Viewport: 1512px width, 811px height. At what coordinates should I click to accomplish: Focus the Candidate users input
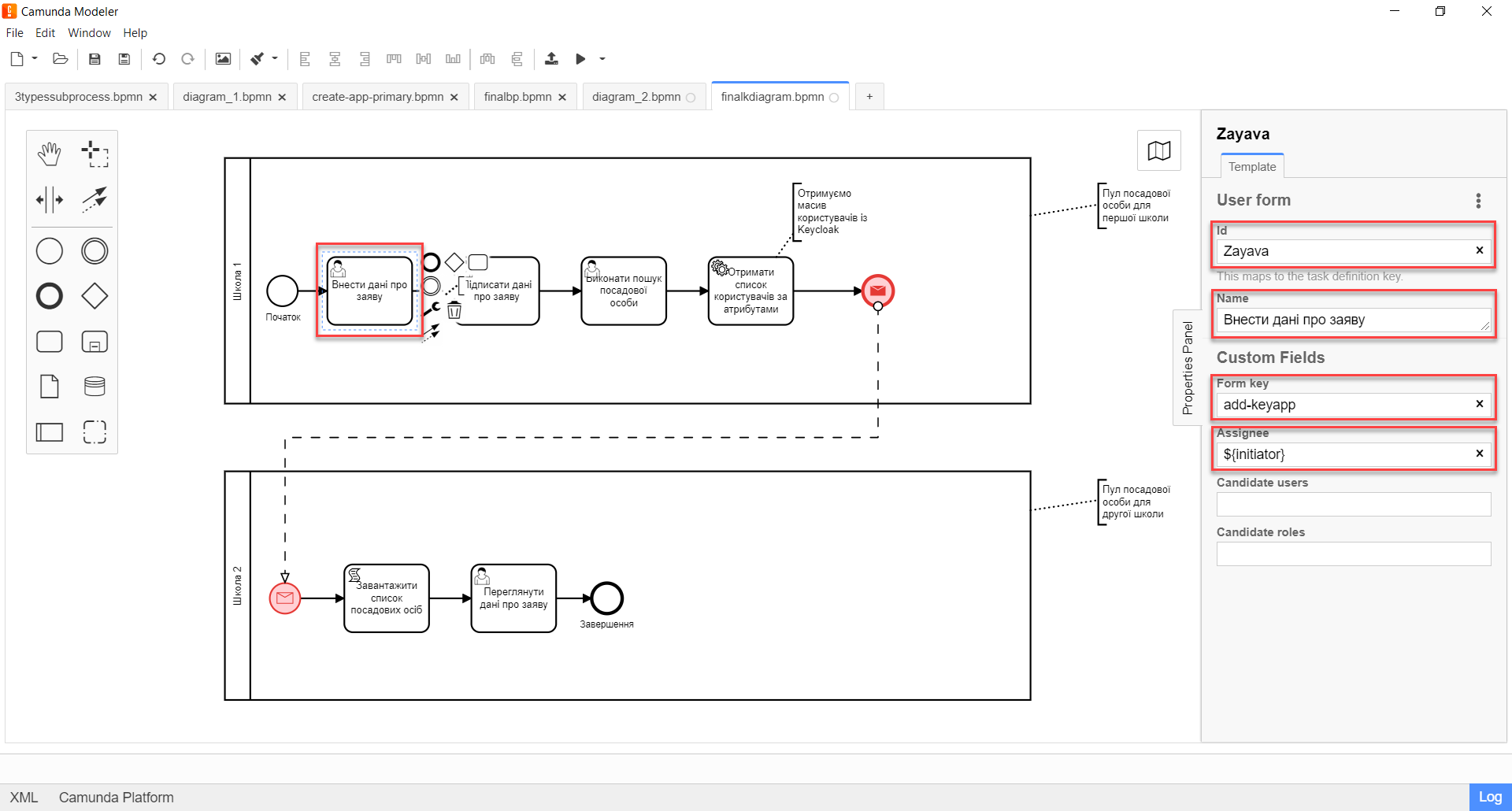coord(1354,504)
